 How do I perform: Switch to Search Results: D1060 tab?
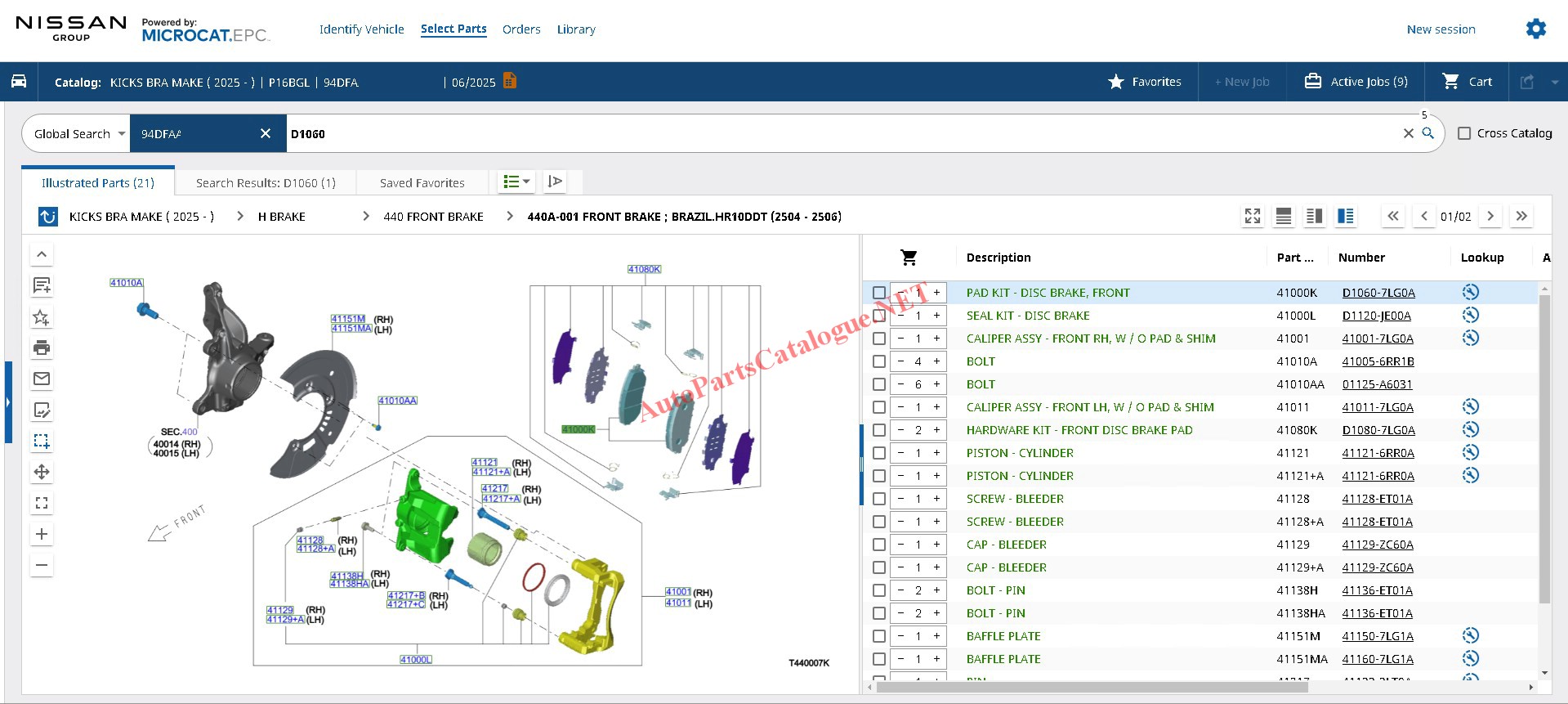coord(266,183)
